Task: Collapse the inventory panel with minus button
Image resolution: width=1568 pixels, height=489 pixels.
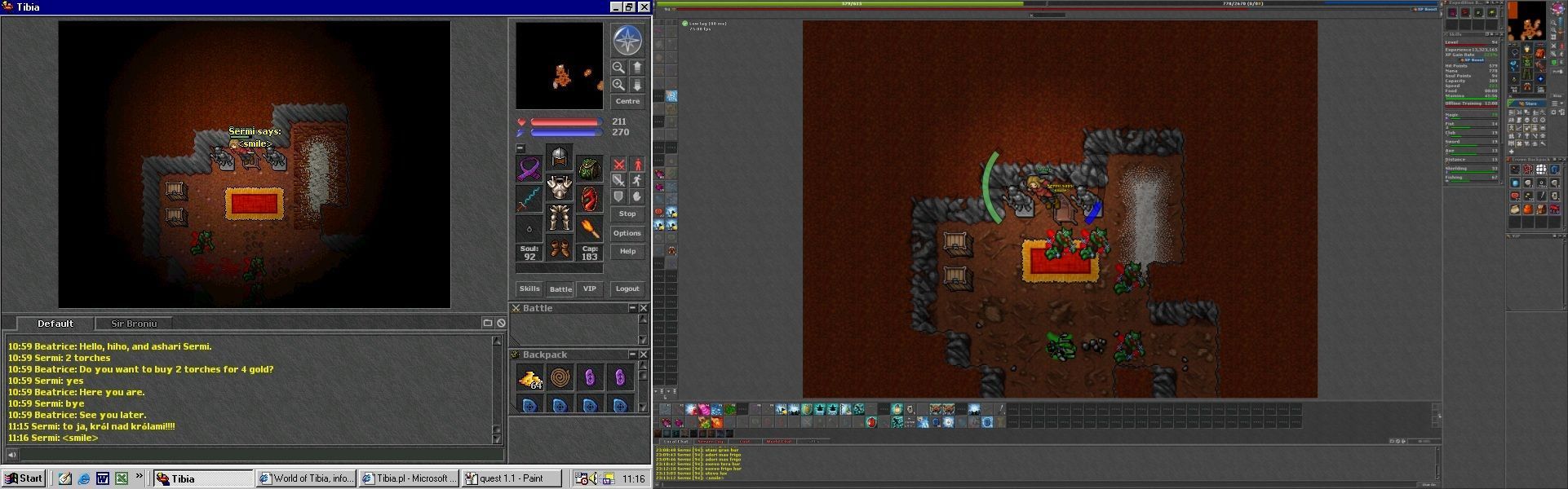Action: (x=520, y=148)
